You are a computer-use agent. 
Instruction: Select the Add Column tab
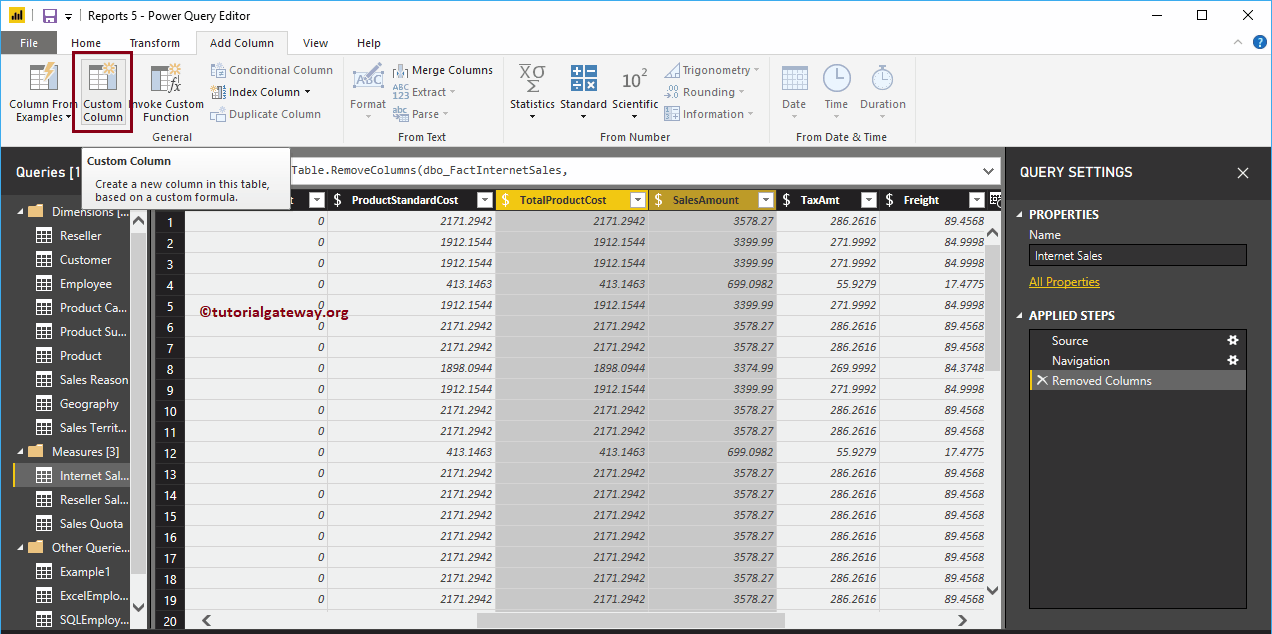point(241,43)
